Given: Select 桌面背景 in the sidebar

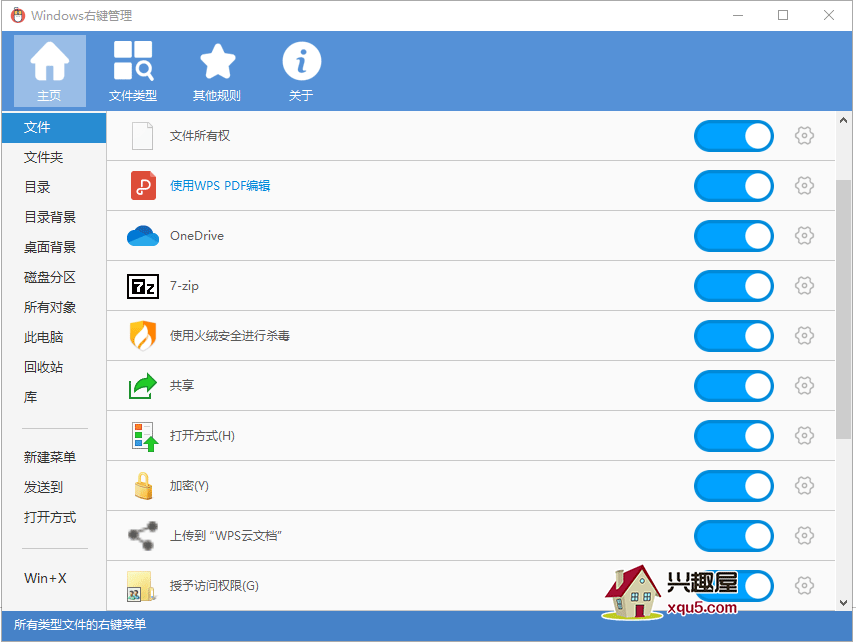Looking at the screenshot, I should (50, 247).
